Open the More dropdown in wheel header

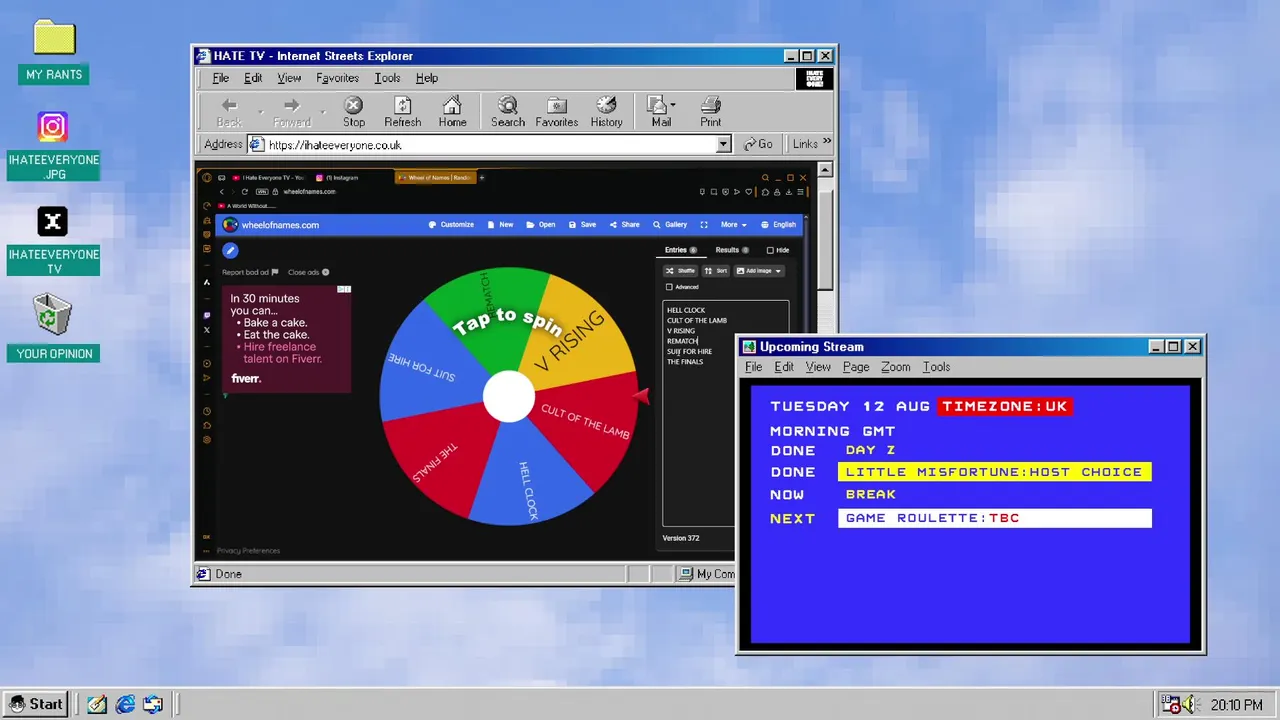[733, 225]
